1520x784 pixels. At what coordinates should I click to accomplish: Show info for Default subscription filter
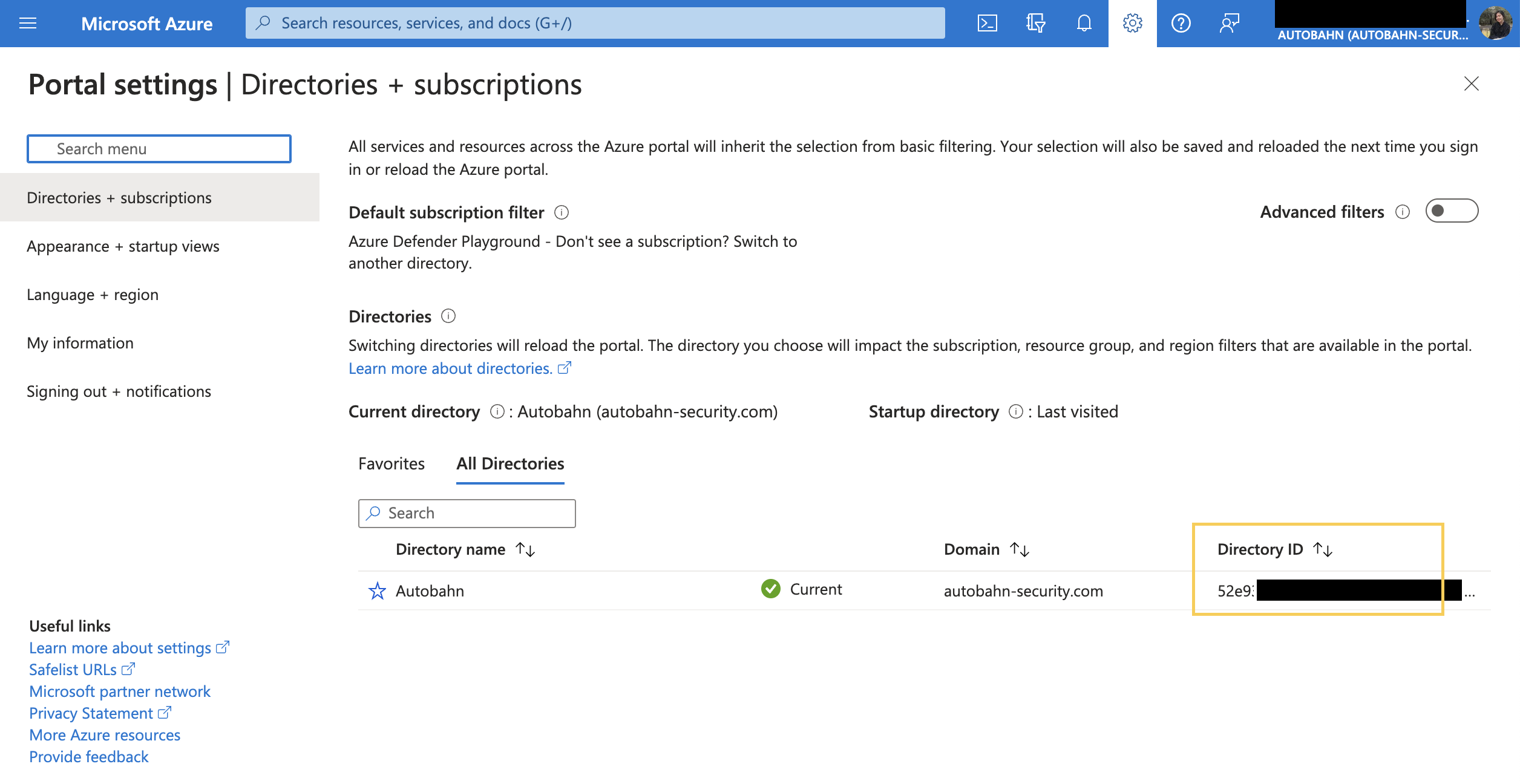tap(562, 212)
